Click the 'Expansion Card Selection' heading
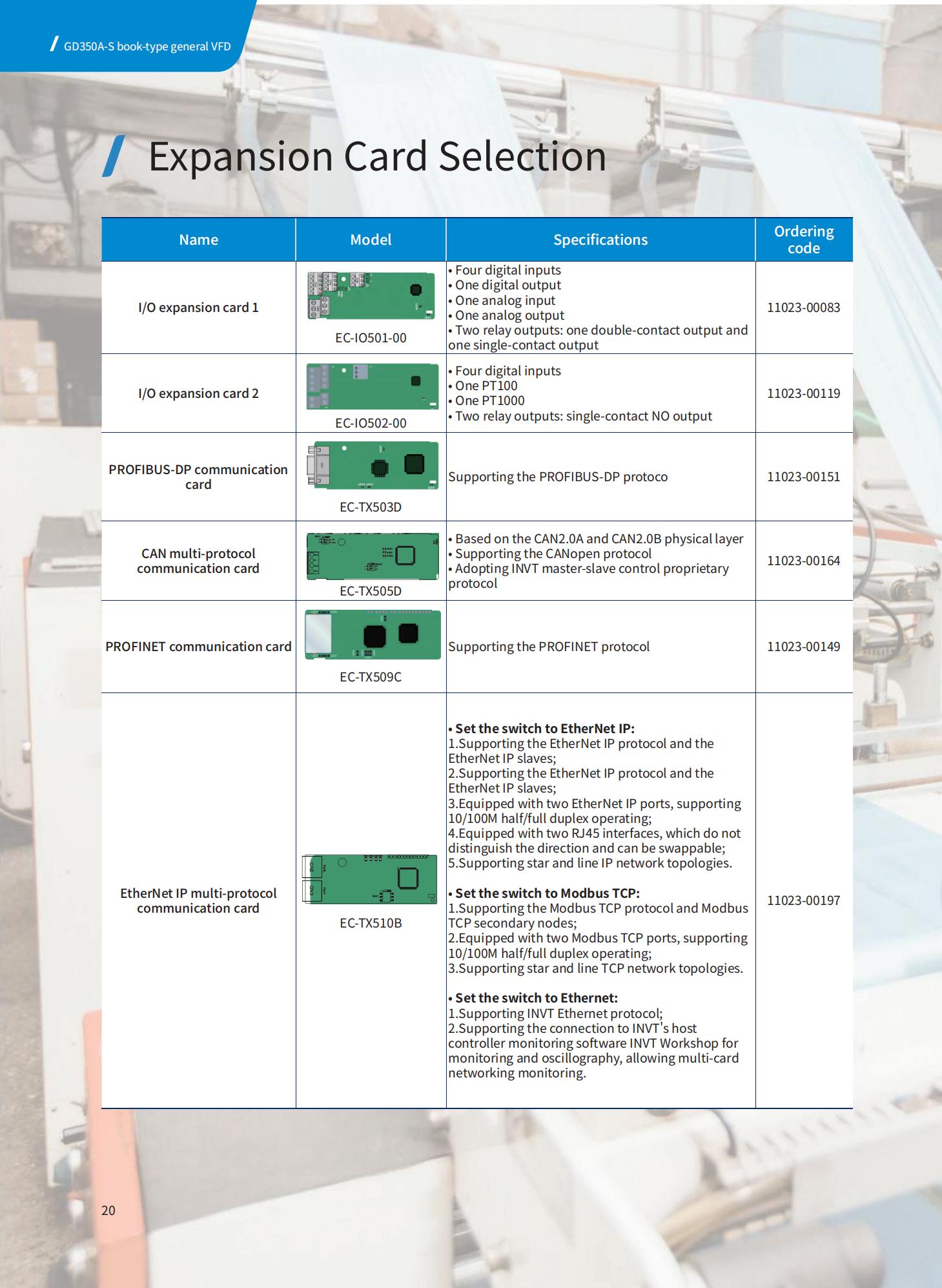 coord(377,156)
